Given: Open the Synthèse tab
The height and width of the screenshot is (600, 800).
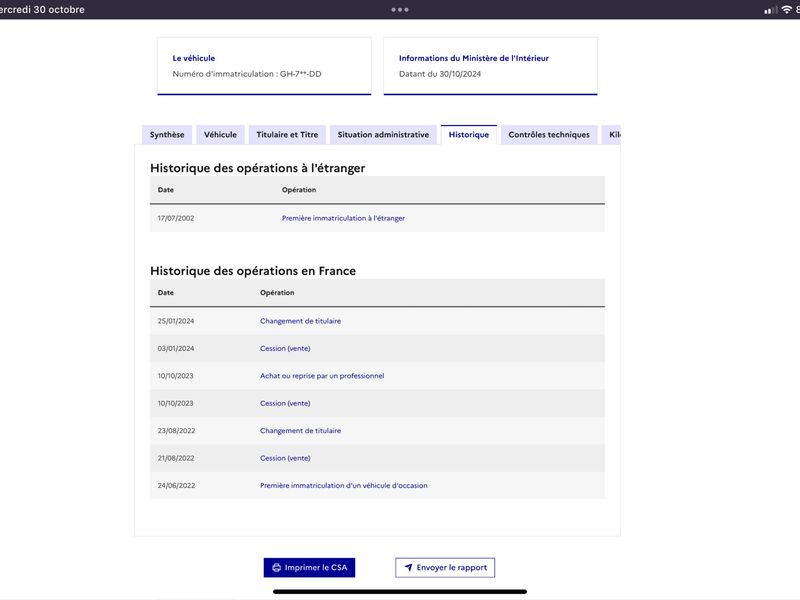Looking at the screenshot, I should 167,135.
